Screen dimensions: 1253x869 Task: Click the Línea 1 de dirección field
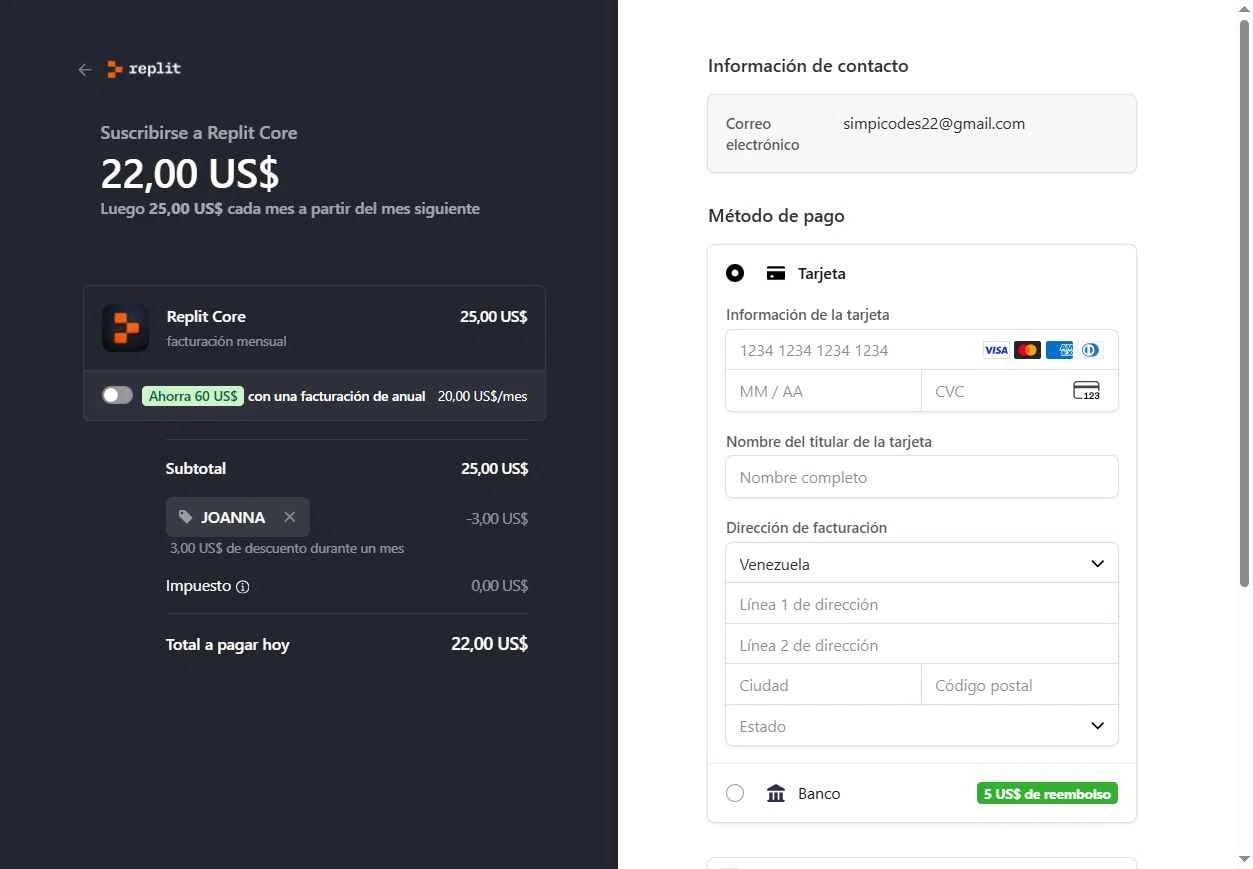(921, 605)
